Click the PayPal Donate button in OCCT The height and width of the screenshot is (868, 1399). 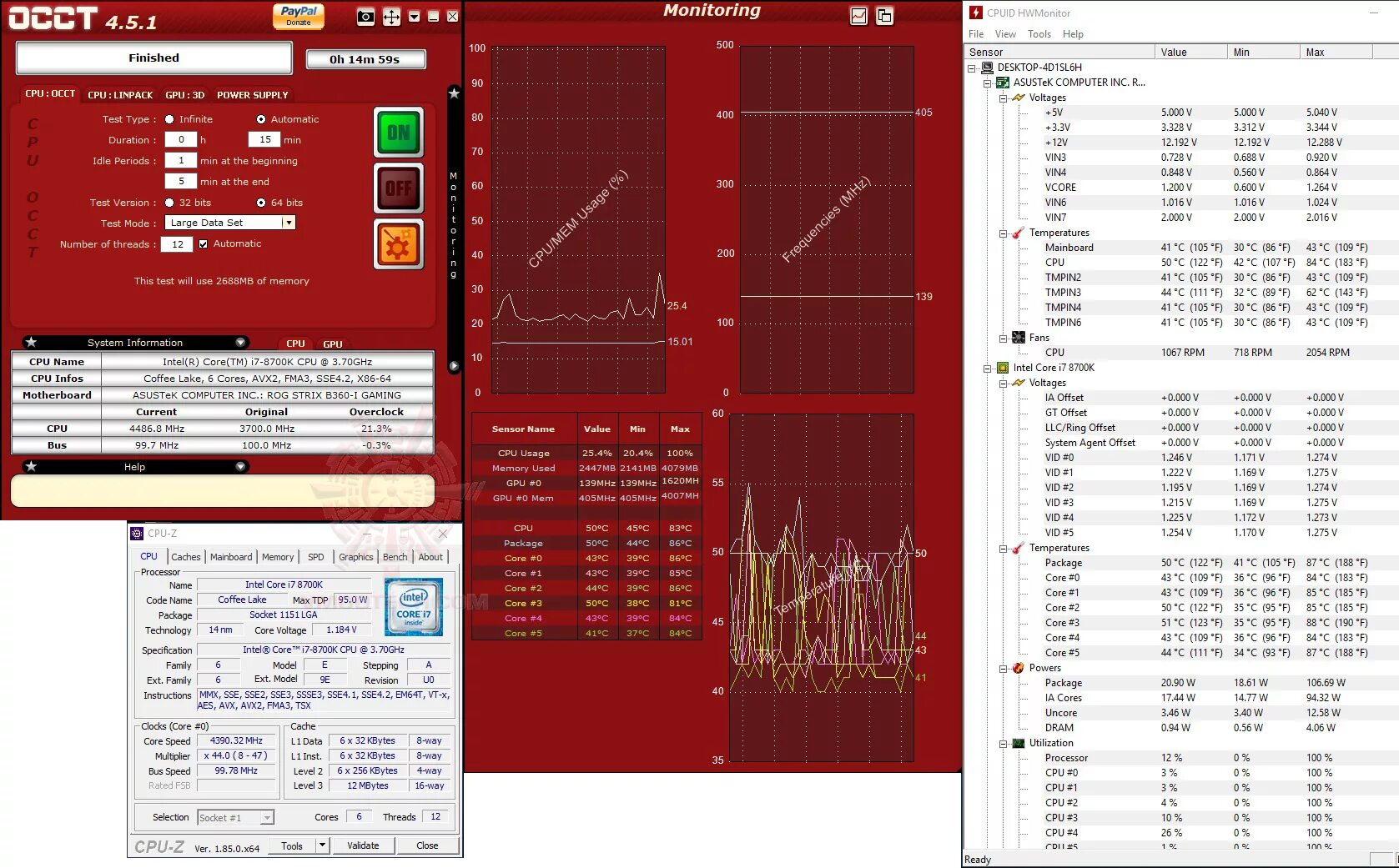tap(298, 16)
